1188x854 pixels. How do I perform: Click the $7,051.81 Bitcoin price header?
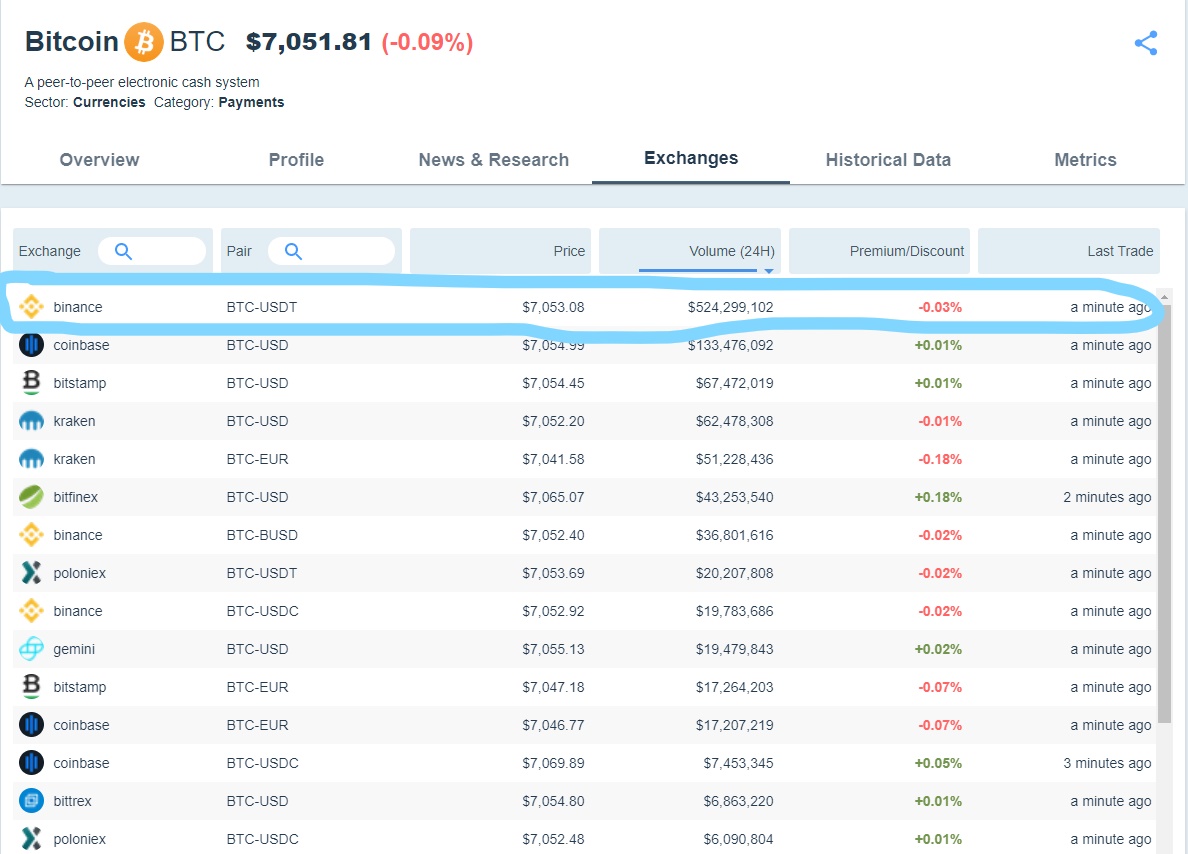(309, 42)
